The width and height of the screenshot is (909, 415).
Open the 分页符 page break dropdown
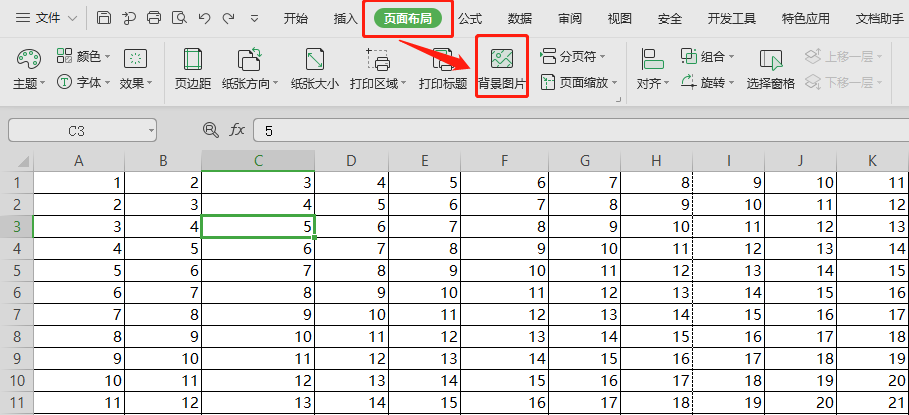pos(573,56)
